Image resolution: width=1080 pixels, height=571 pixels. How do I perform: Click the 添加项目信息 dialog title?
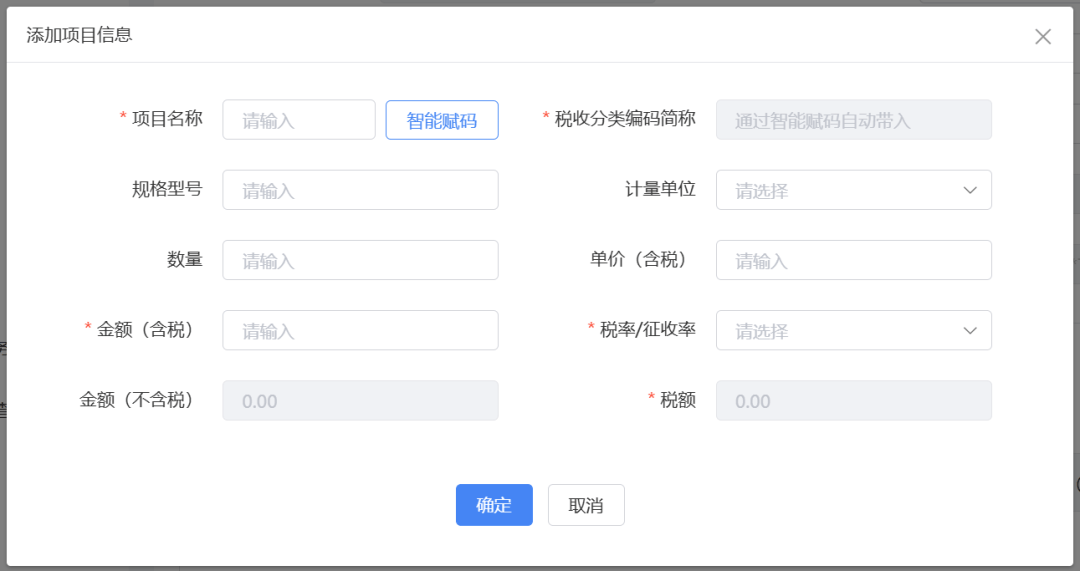tap(79, 35)
